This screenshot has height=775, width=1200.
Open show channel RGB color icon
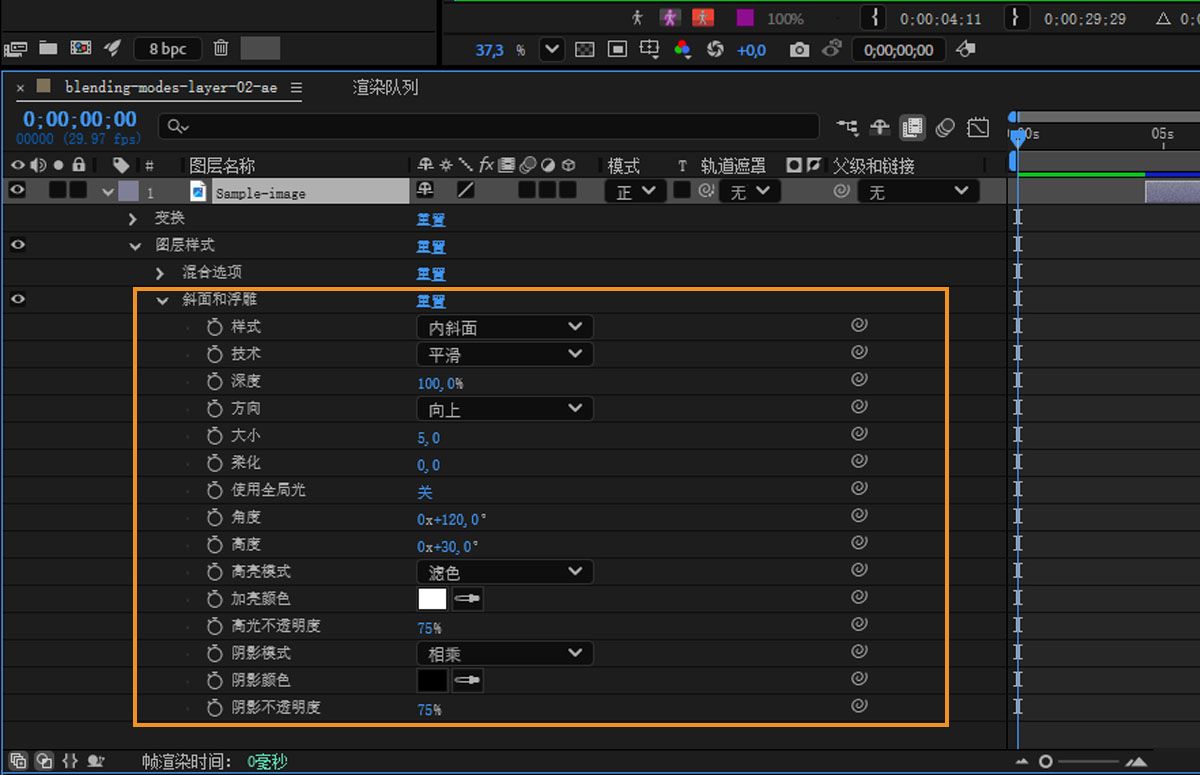coord(683,49)
